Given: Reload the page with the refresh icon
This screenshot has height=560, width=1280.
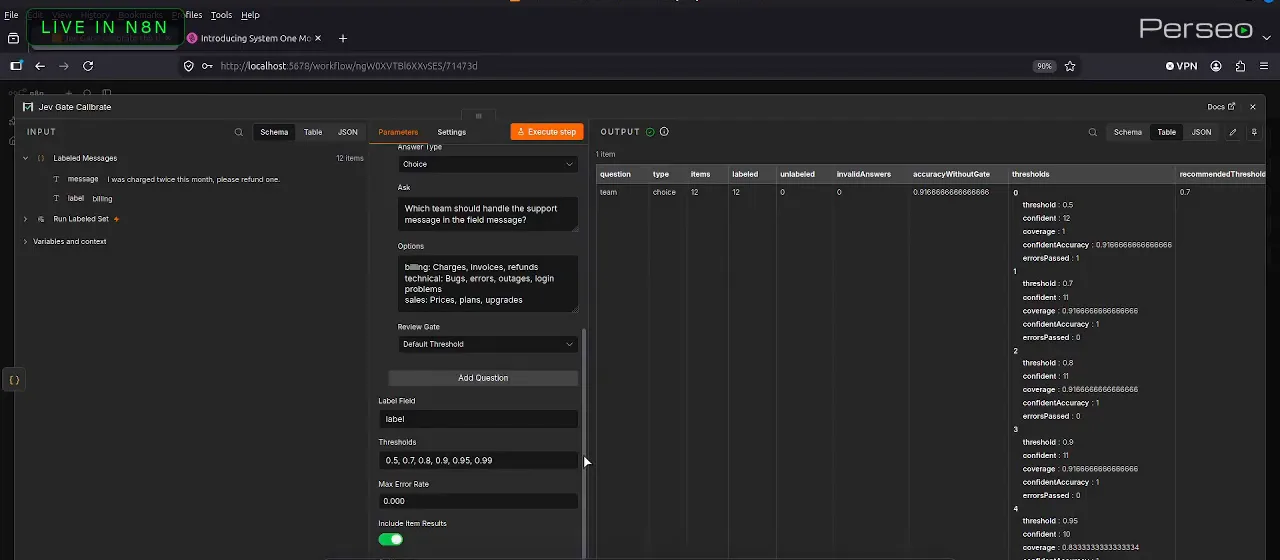Looking at the screenshot, I should (x=88, y=66).
